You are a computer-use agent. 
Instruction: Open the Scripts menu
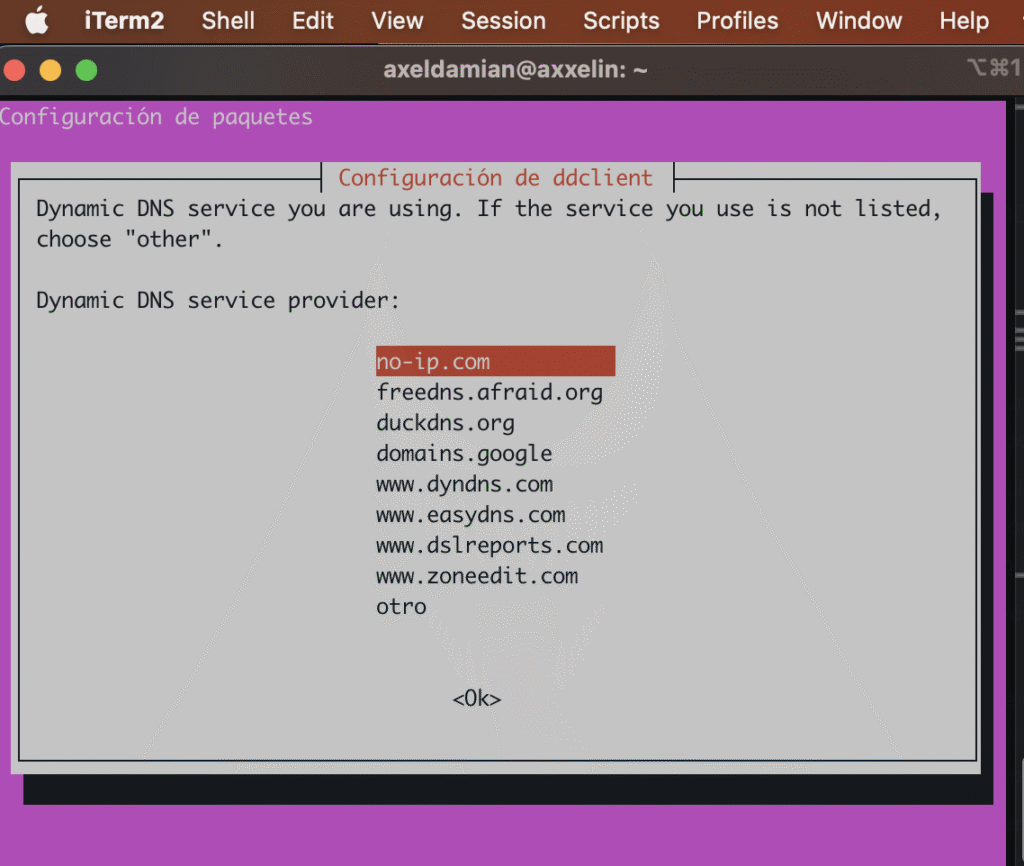[x=621, y=21]
